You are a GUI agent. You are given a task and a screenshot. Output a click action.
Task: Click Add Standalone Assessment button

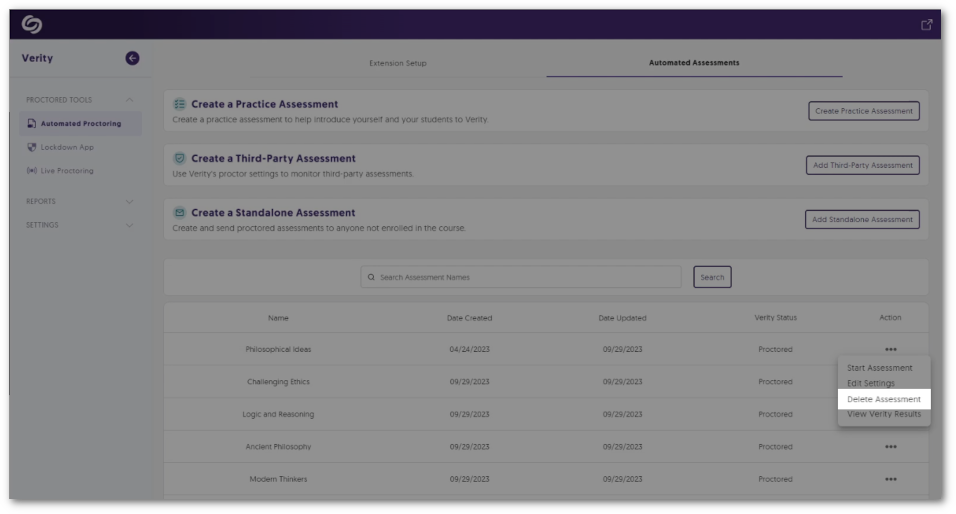click(862, 220)
